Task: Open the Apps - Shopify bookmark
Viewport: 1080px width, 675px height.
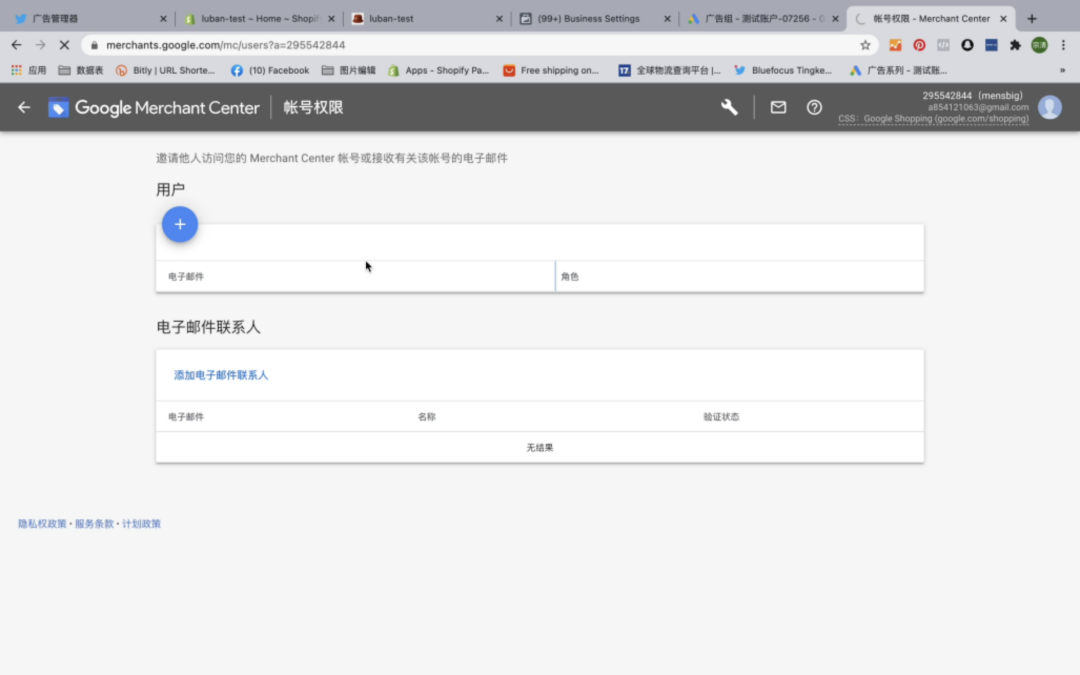Action: [x=439, y=70]
